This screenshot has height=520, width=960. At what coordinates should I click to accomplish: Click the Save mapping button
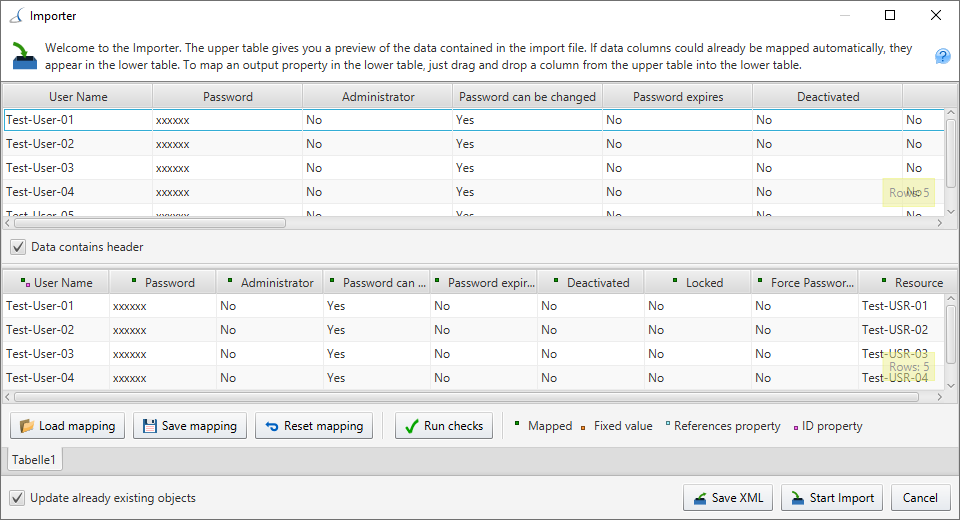coord(190,426)
